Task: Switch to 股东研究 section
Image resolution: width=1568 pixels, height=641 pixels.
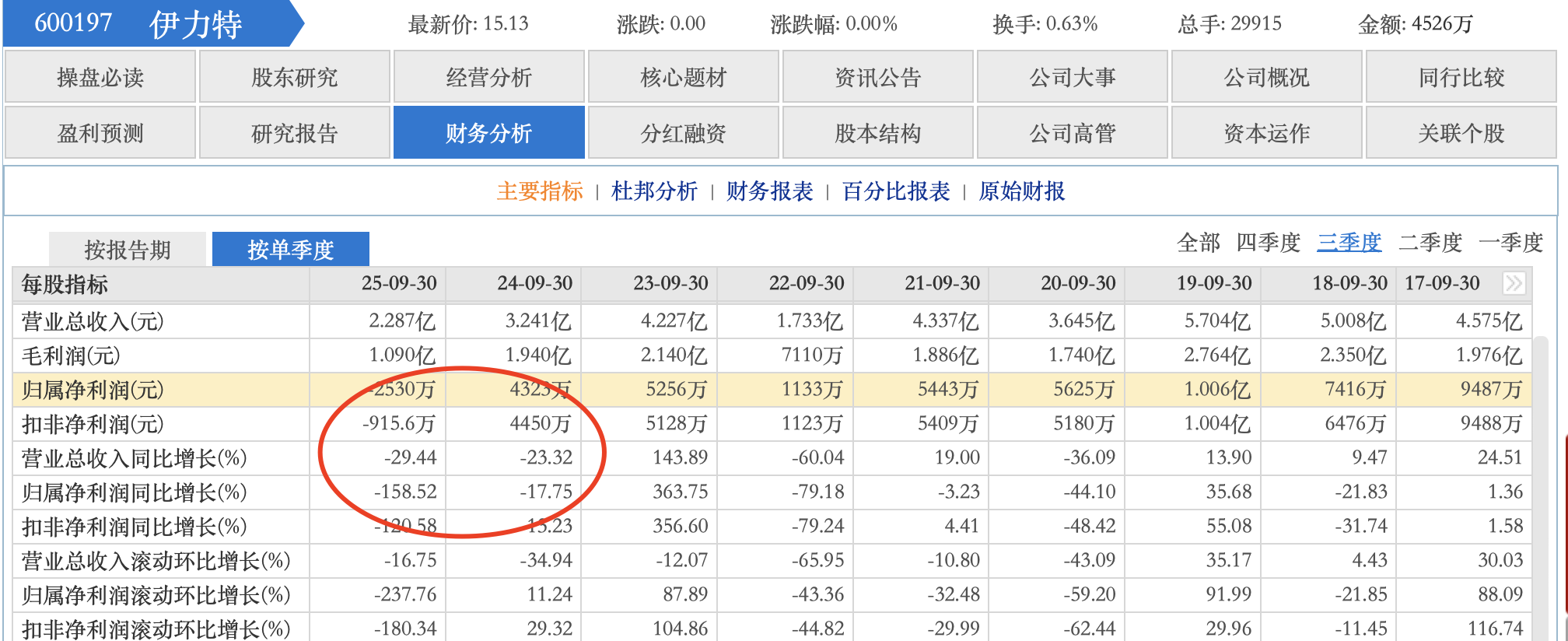Action: coord(295,77)
